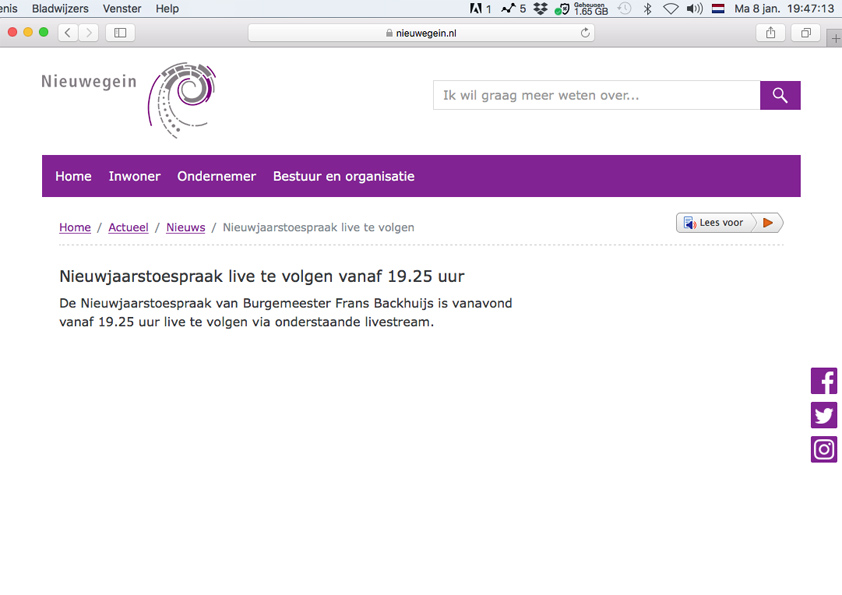The image size is (842, 595).
Task: Click the Nieuwegein spiral logo
Action: coord(182,99)
